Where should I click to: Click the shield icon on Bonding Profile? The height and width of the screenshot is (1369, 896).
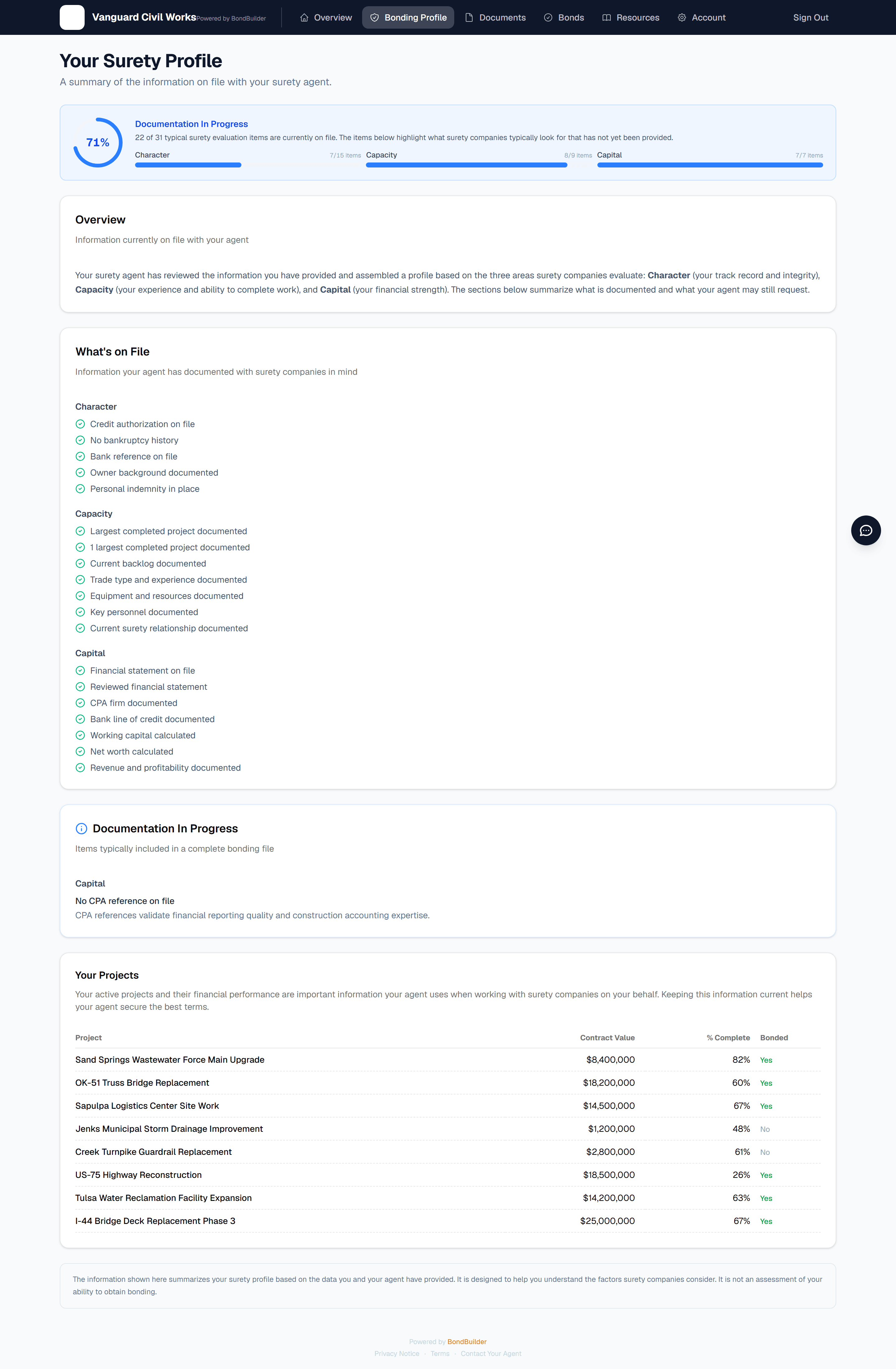coord(375,18)
